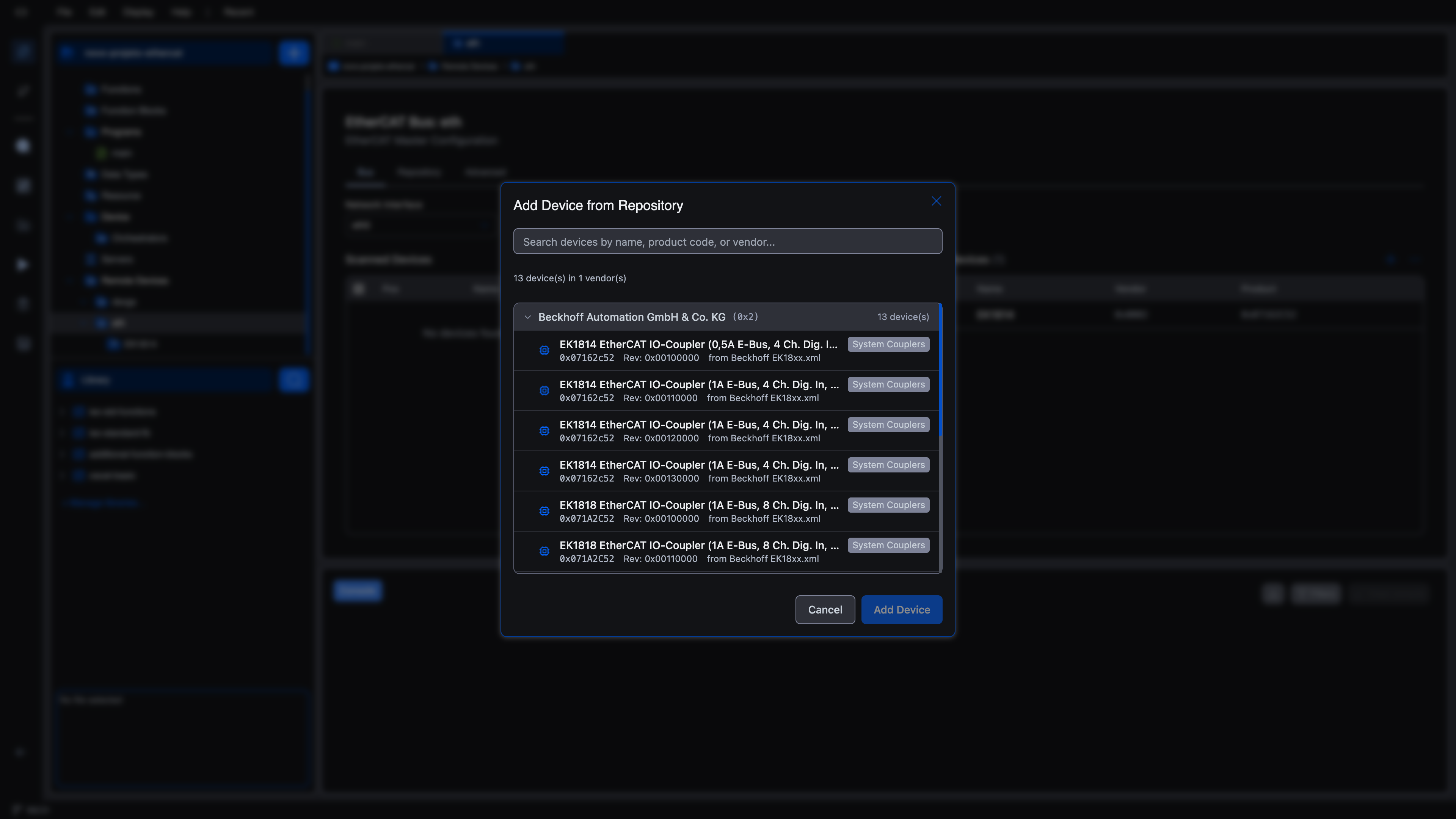This screenshot has height=819, width=1456.
Task: Select EK1814 0,5A E-Bus coupler row
Action: pos(726,350)
